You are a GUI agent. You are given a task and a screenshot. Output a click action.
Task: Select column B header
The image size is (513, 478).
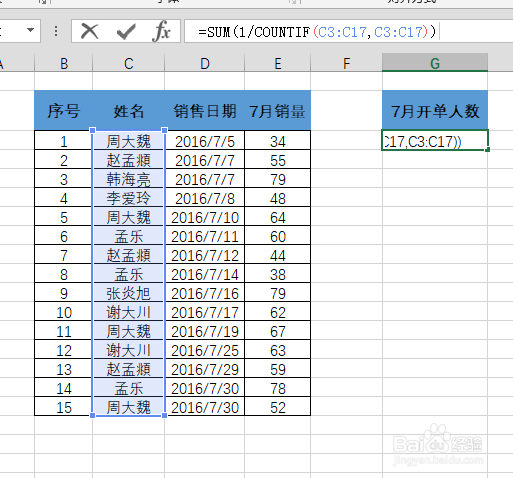pos(64,63)
